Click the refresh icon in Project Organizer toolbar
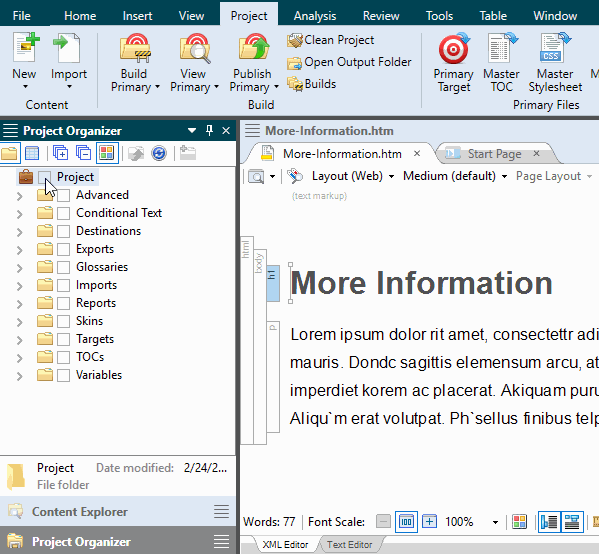The image size is (599, 554). click(159, 153)
